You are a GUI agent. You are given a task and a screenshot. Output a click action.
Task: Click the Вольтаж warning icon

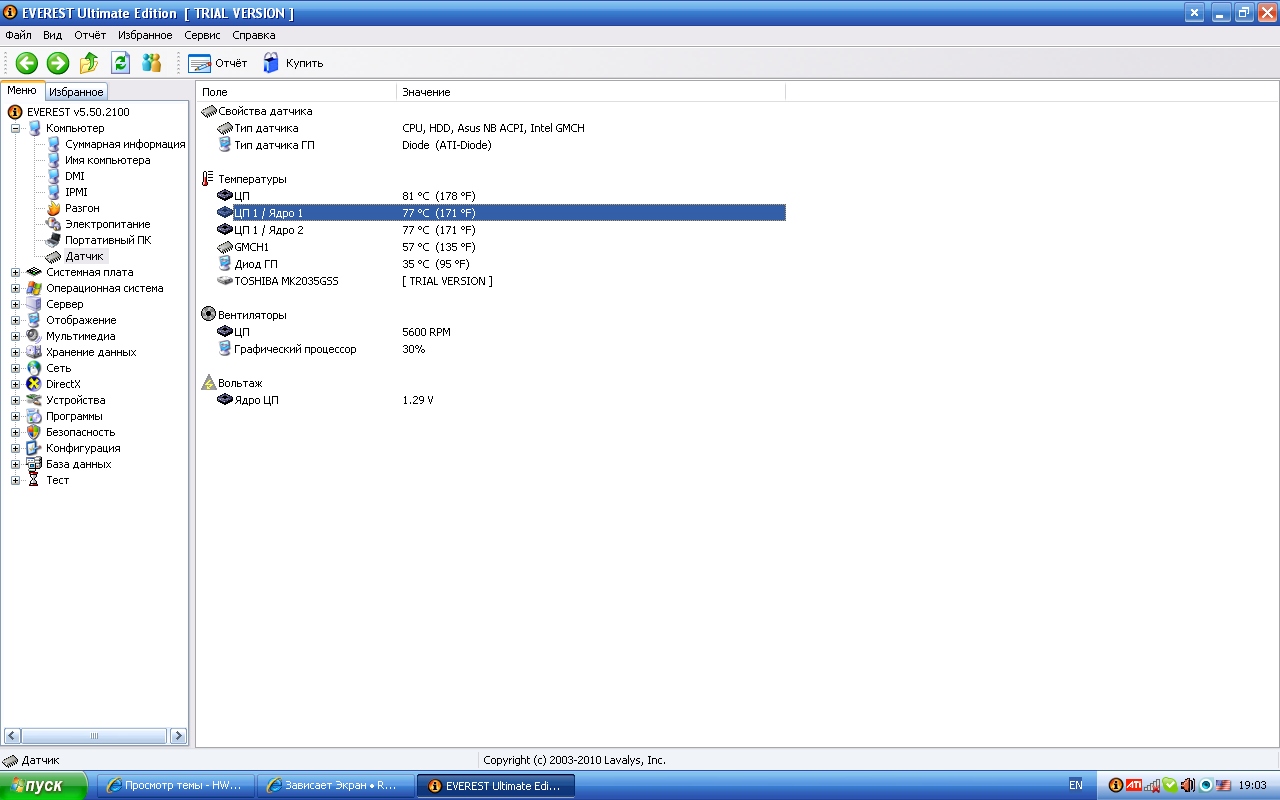pos(208,383)
